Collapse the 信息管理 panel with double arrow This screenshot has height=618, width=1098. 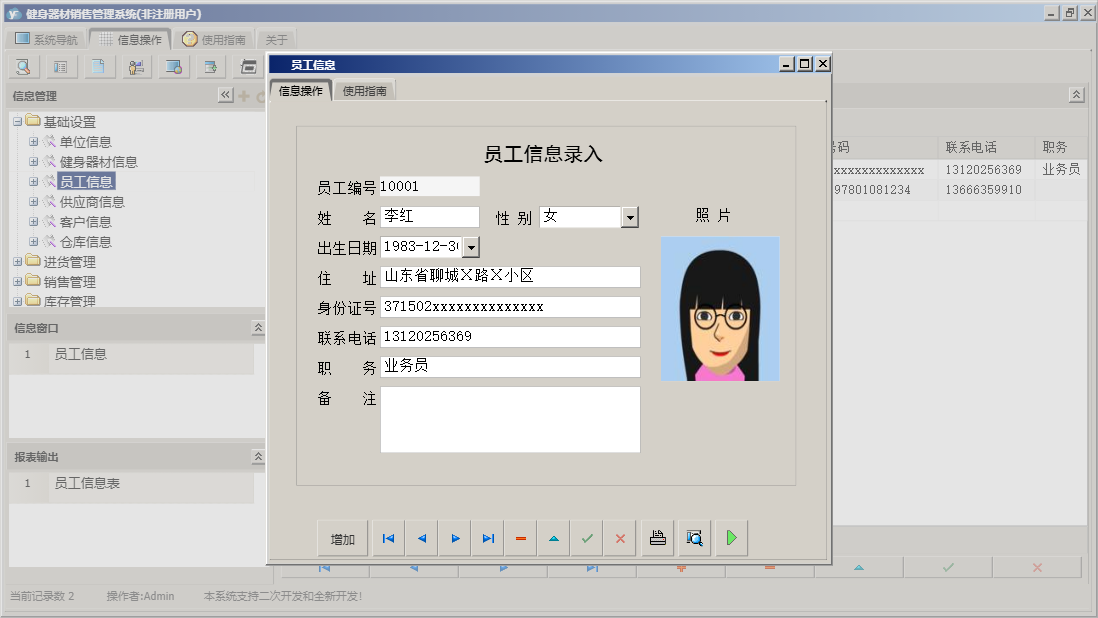tap(225, 95)
